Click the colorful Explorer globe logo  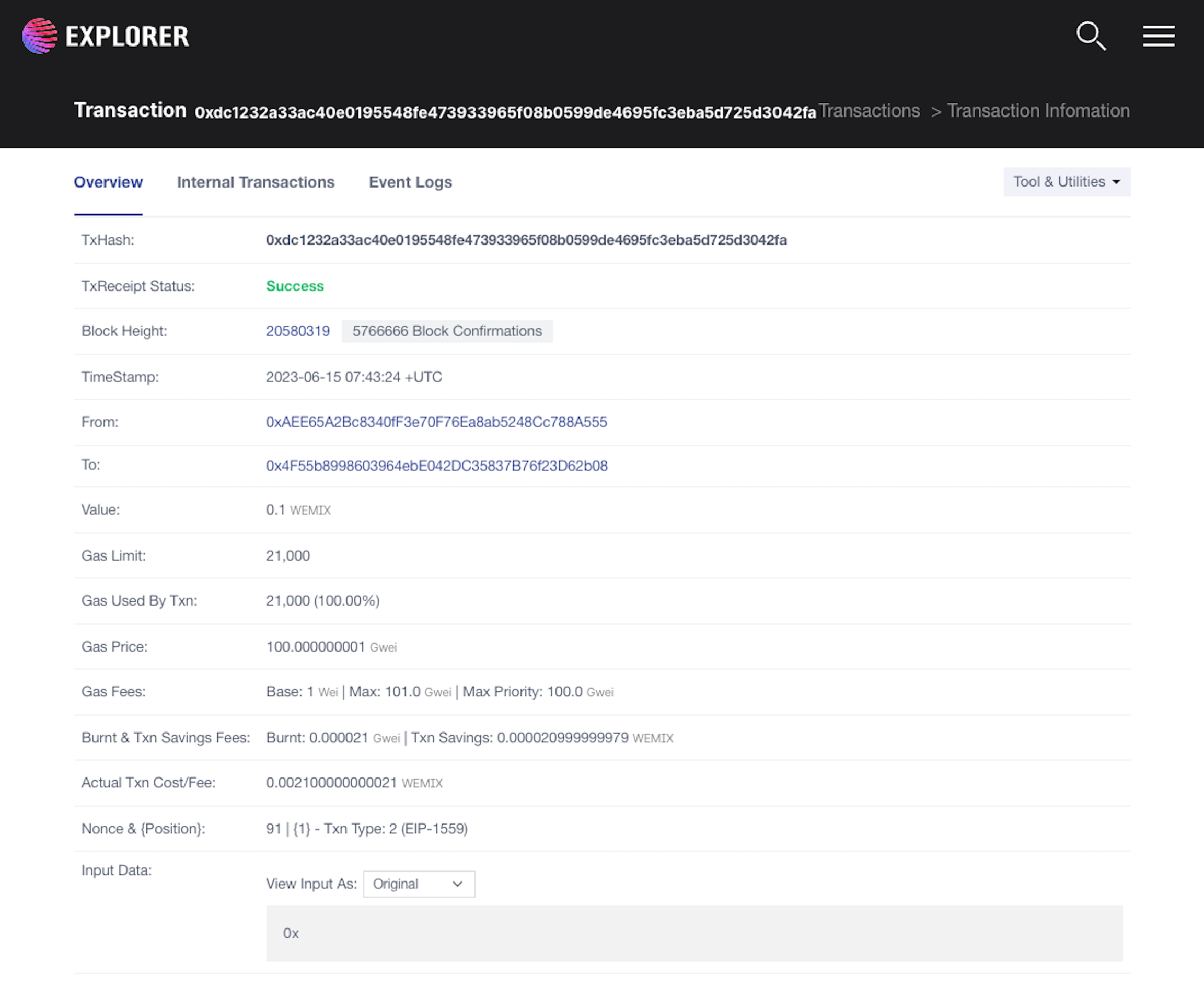[x=39, y=36]
